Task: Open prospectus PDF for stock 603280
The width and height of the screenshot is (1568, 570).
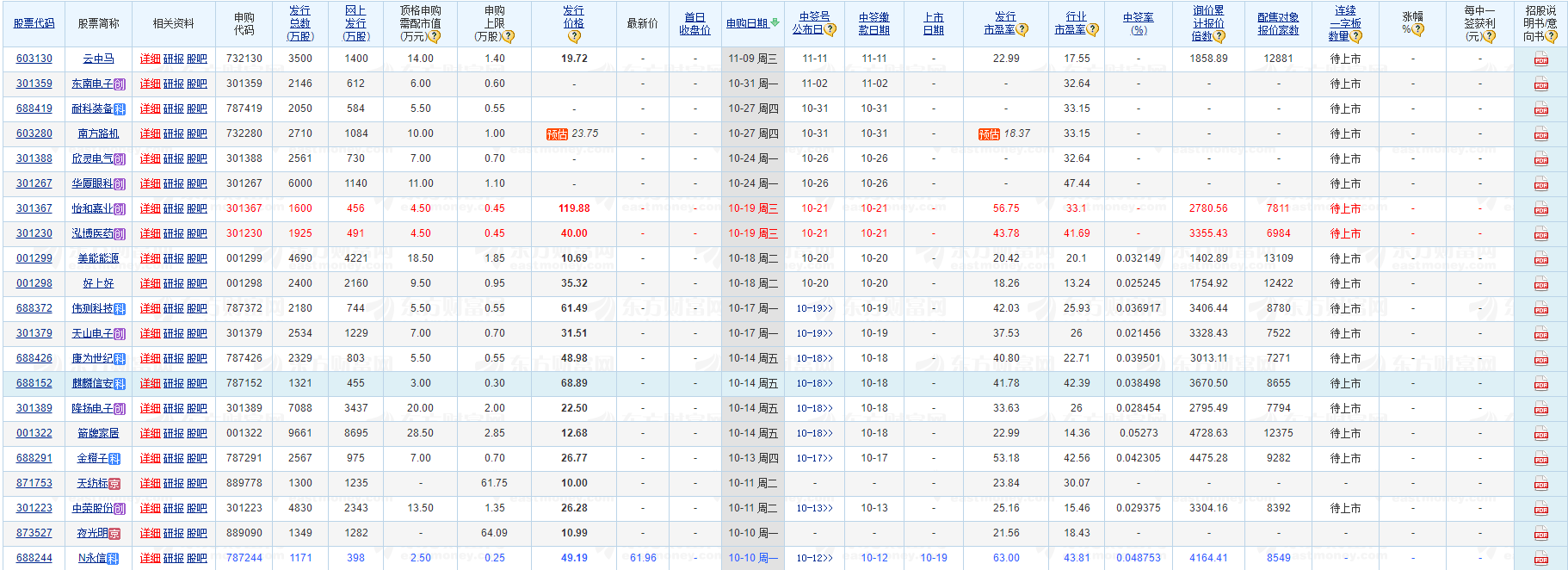Action: pos(1540,134)
